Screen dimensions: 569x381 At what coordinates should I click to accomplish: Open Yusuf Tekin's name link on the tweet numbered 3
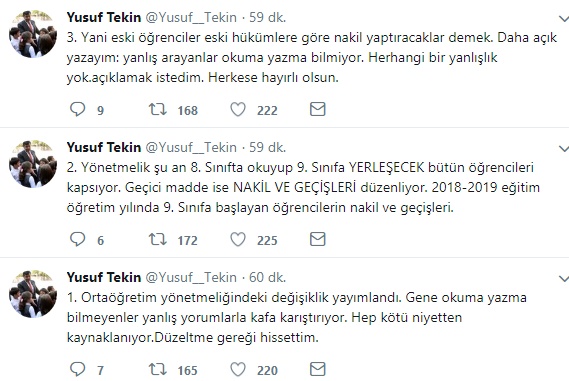pos(104,17)
